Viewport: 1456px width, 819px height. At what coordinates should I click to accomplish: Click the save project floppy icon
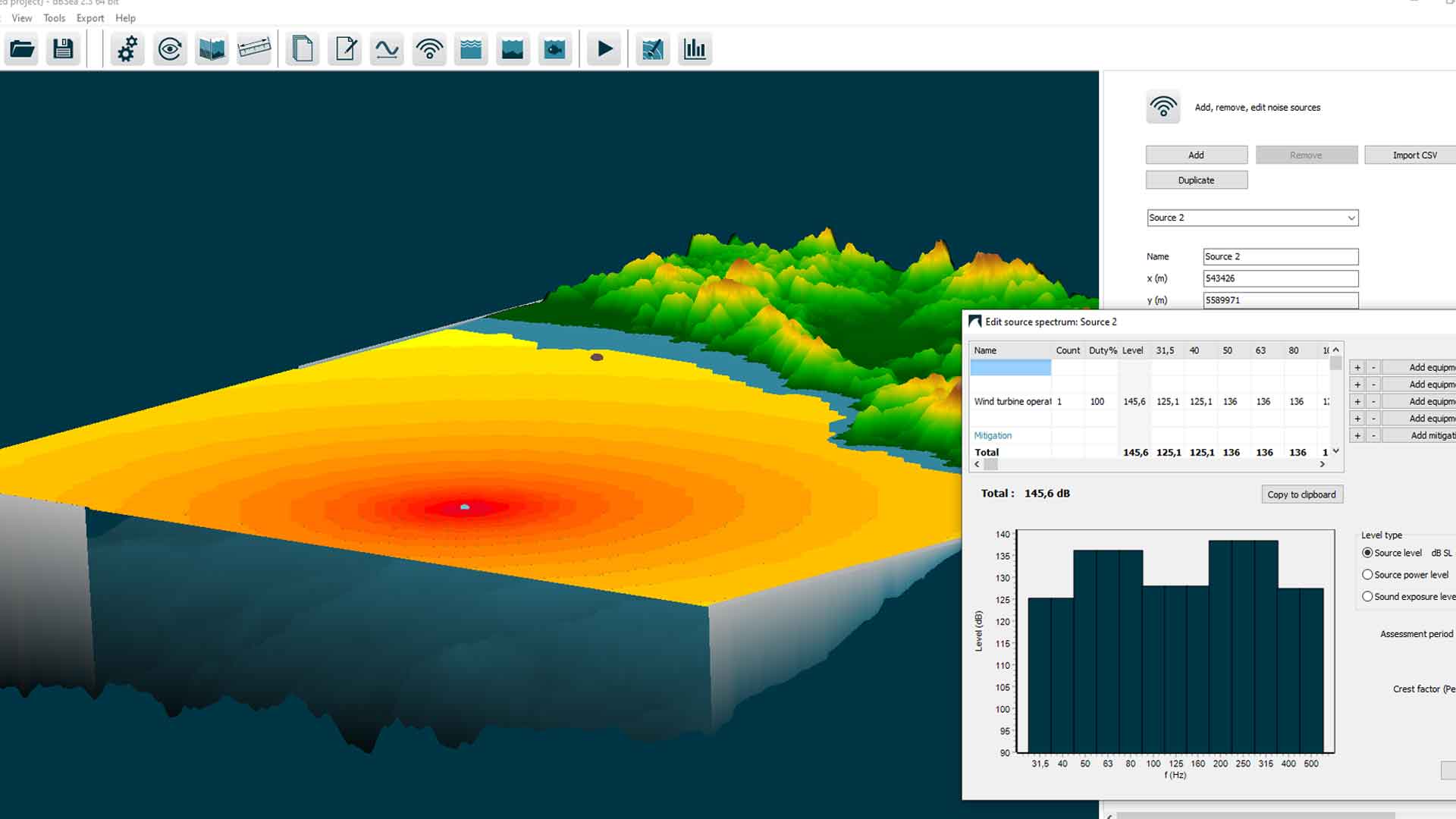click(x=63, y=49)
